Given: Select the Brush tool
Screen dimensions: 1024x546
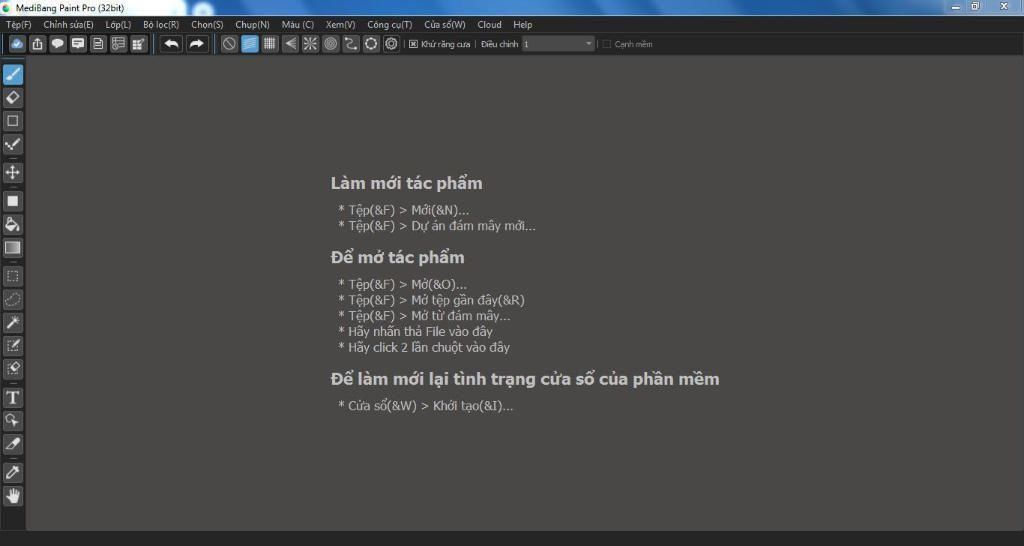Looking at the screenshot, I should [x=12, y=74].
